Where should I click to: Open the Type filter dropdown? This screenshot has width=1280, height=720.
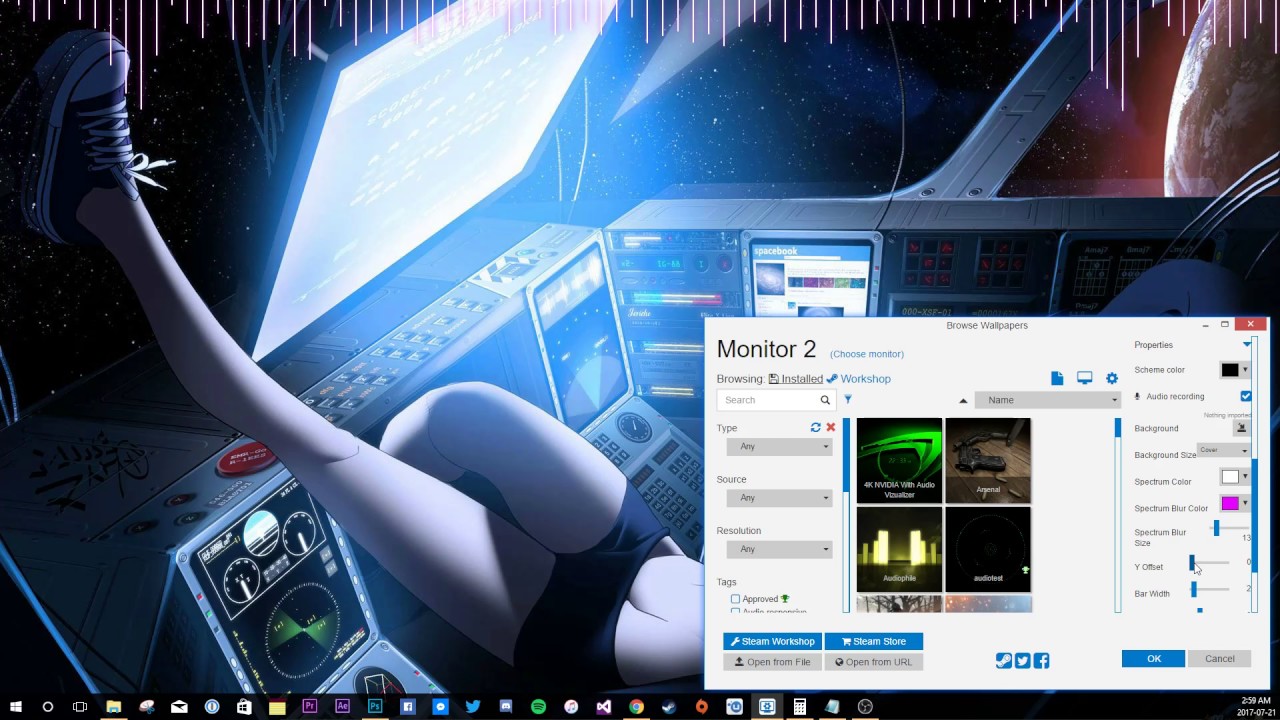(x=779, y=446)
